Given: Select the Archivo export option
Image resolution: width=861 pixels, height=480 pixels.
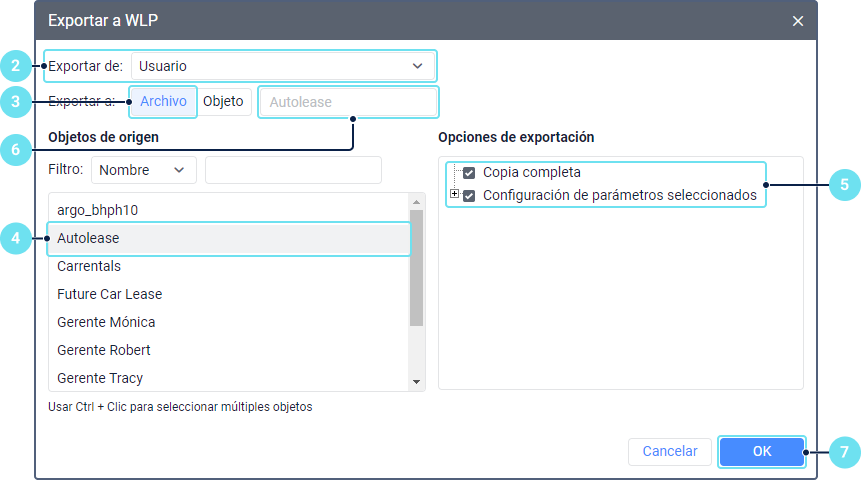Looking at the screenshot, I should pyautogui.click(x=163, y=101).
